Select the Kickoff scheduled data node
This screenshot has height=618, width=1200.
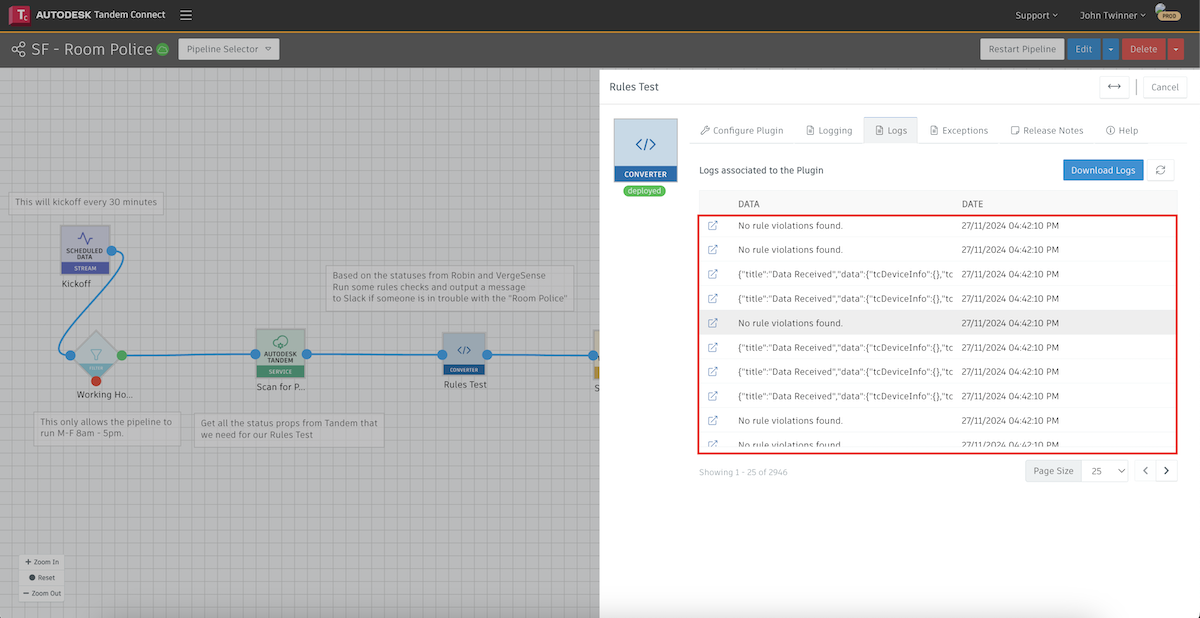pyautogui.click(x=85, y=249)
